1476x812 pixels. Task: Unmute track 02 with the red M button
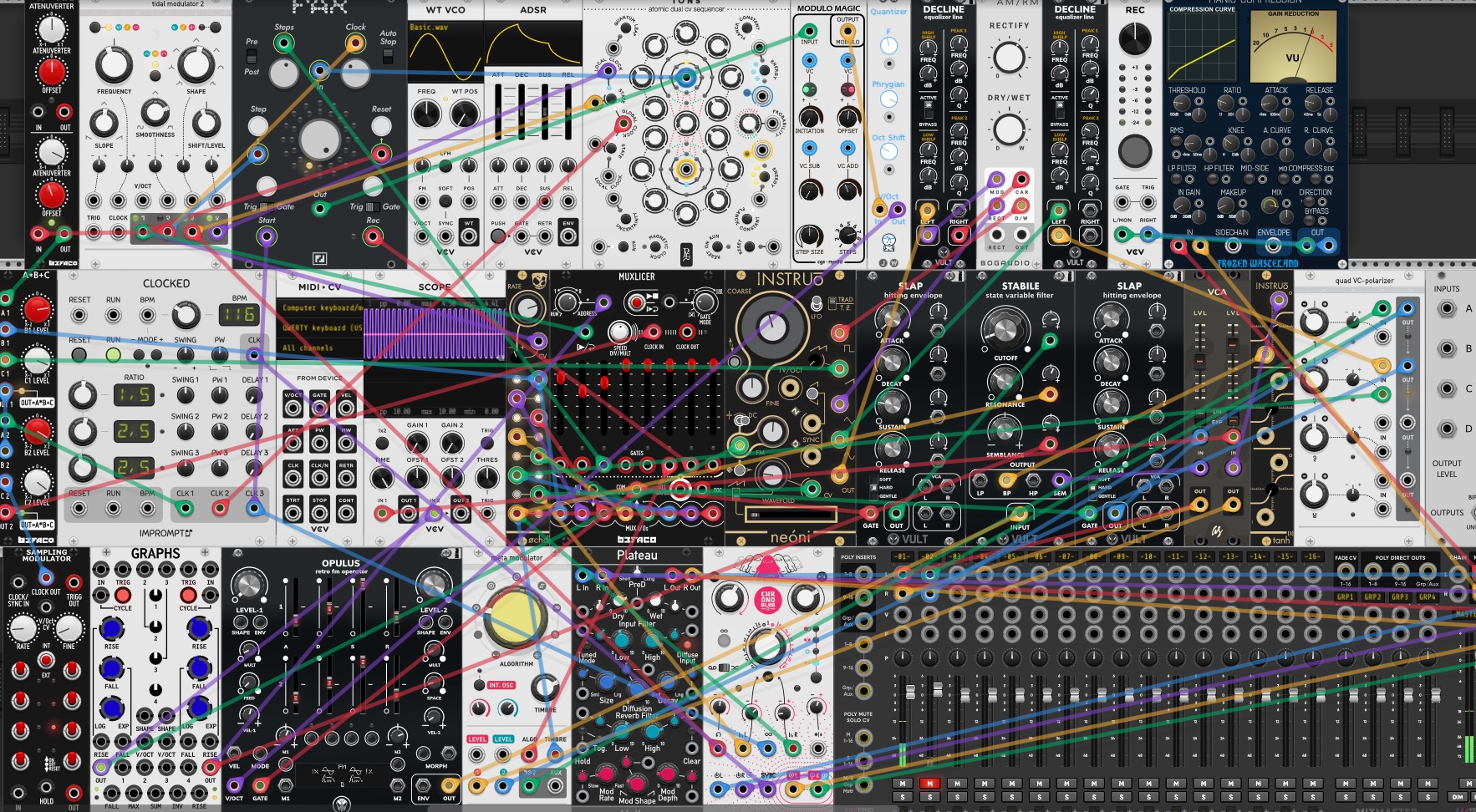[929, 784]
